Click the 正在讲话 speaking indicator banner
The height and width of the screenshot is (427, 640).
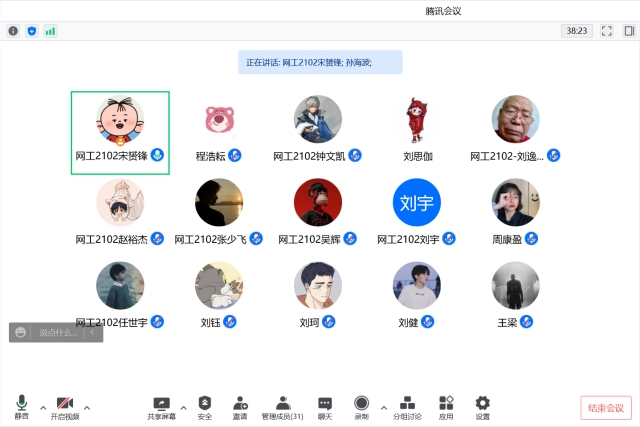click(x=320, y=62)
